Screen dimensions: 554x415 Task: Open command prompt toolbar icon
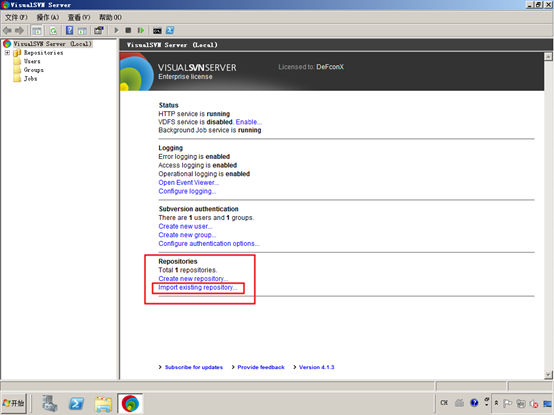157,31
